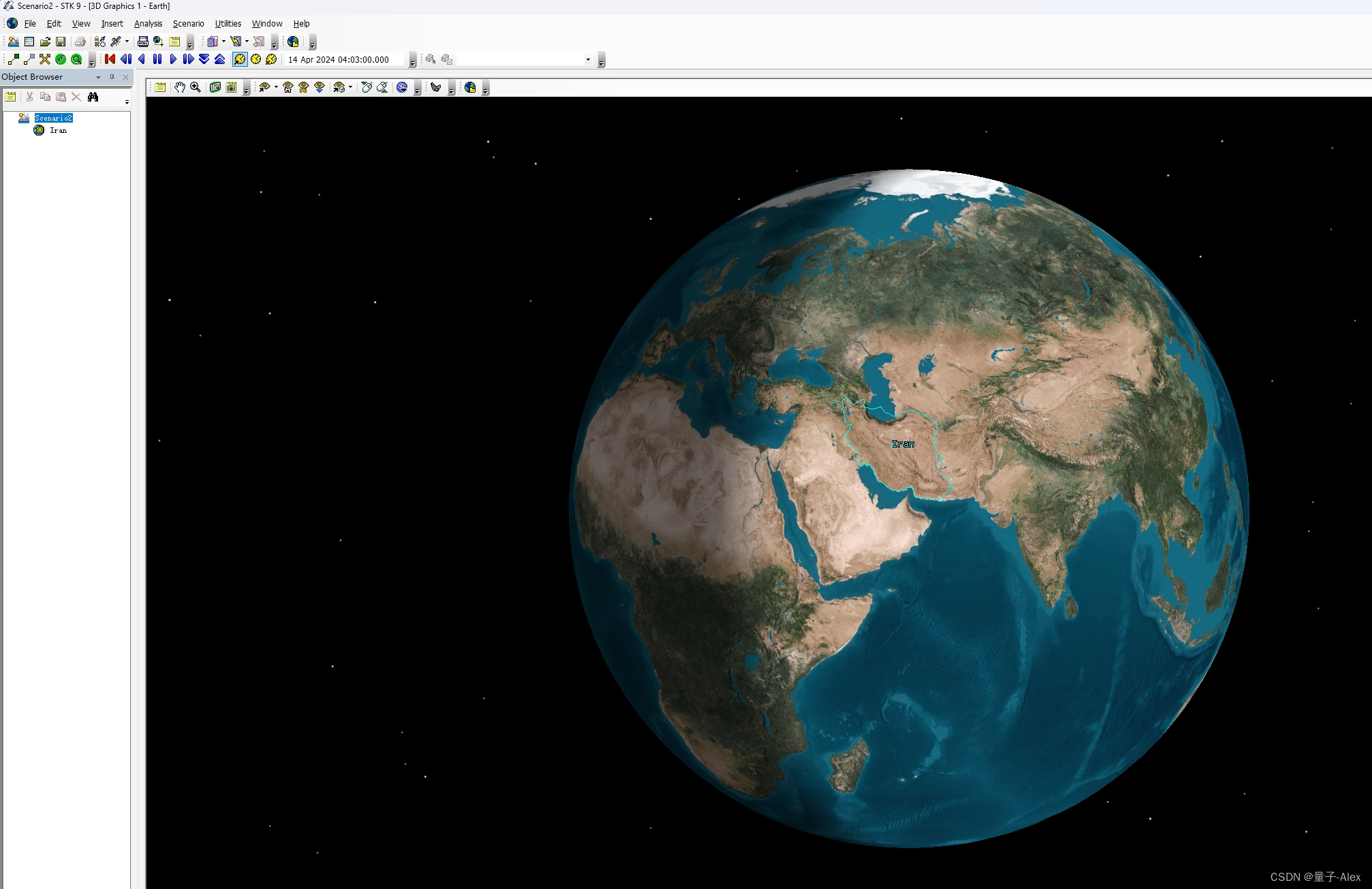Click the Insert satellite icon
1372x889 pixels.
[116, 42]
